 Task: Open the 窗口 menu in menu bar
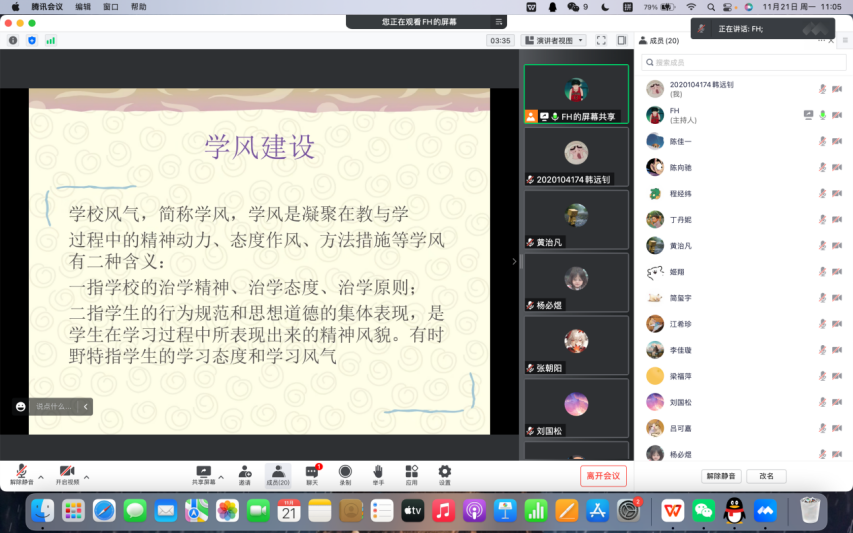[110, 6]
